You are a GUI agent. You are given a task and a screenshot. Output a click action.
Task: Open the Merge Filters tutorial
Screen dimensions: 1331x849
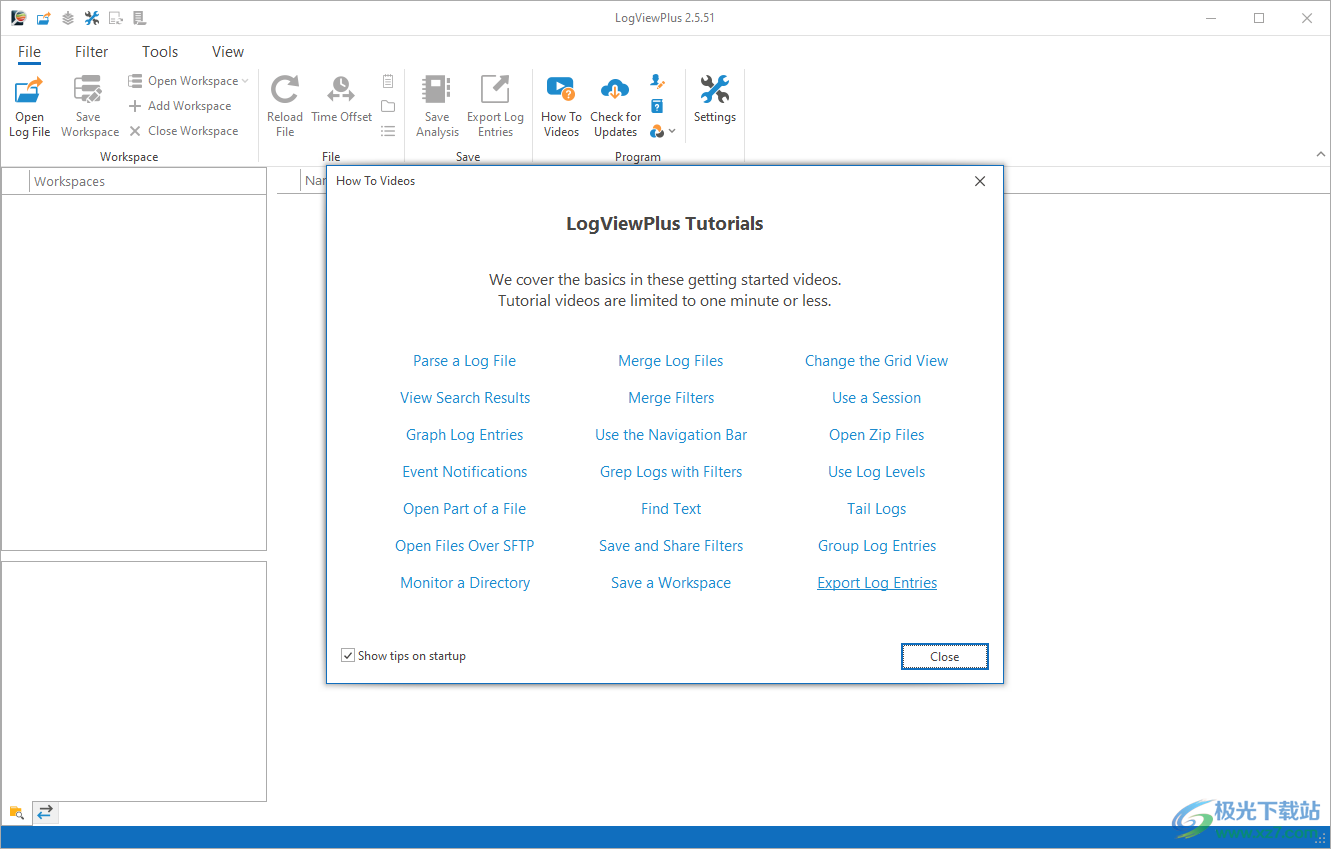[x=671, y=398]
